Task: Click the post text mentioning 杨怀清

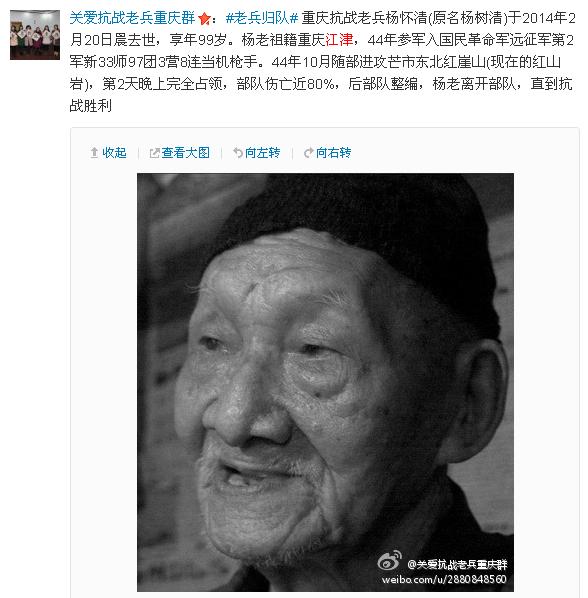Action: [x=322, y=62]
